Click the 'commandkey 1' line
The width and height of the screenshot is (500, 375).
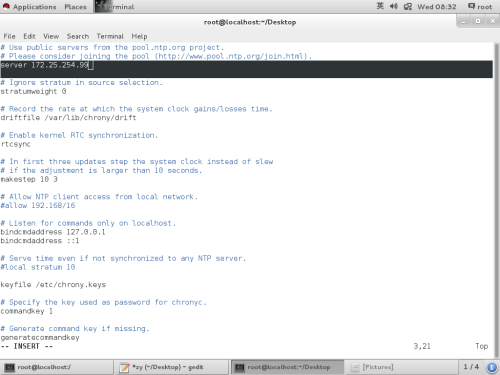pos(27,311)
